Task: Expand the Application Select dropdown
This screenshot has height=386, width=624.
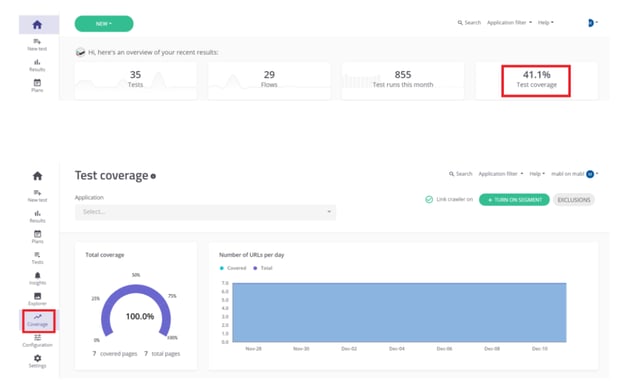Action: [x=205, y=212]
